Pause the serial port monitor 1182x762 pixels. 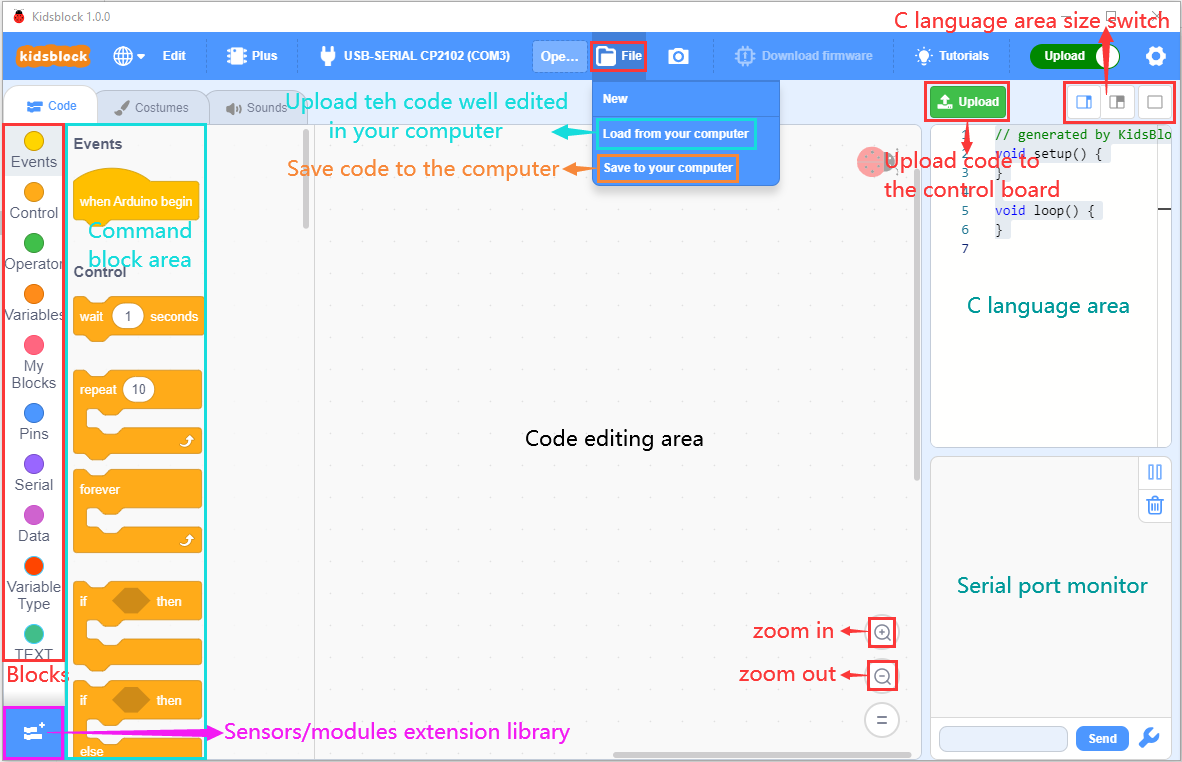click(1154, 472)
